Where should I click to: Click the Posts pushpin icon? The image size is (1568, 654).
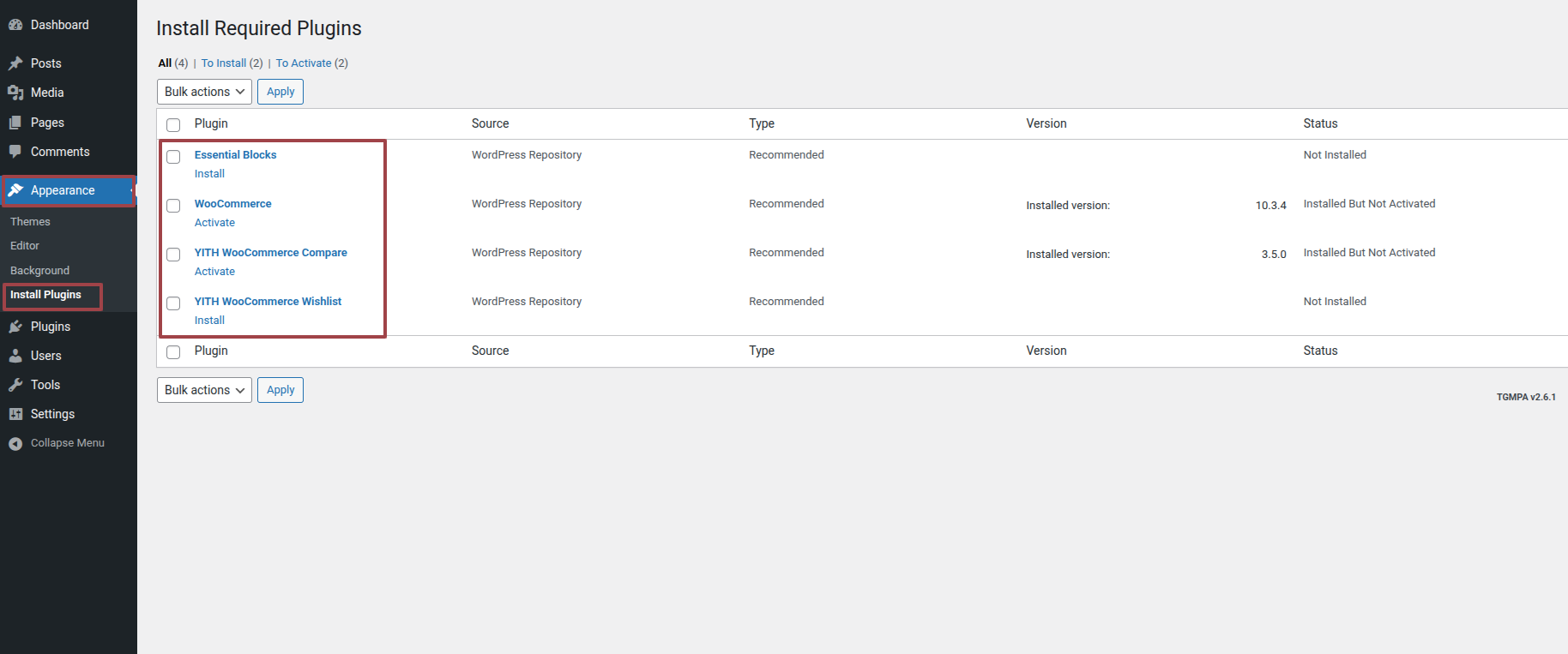(15, 63)
